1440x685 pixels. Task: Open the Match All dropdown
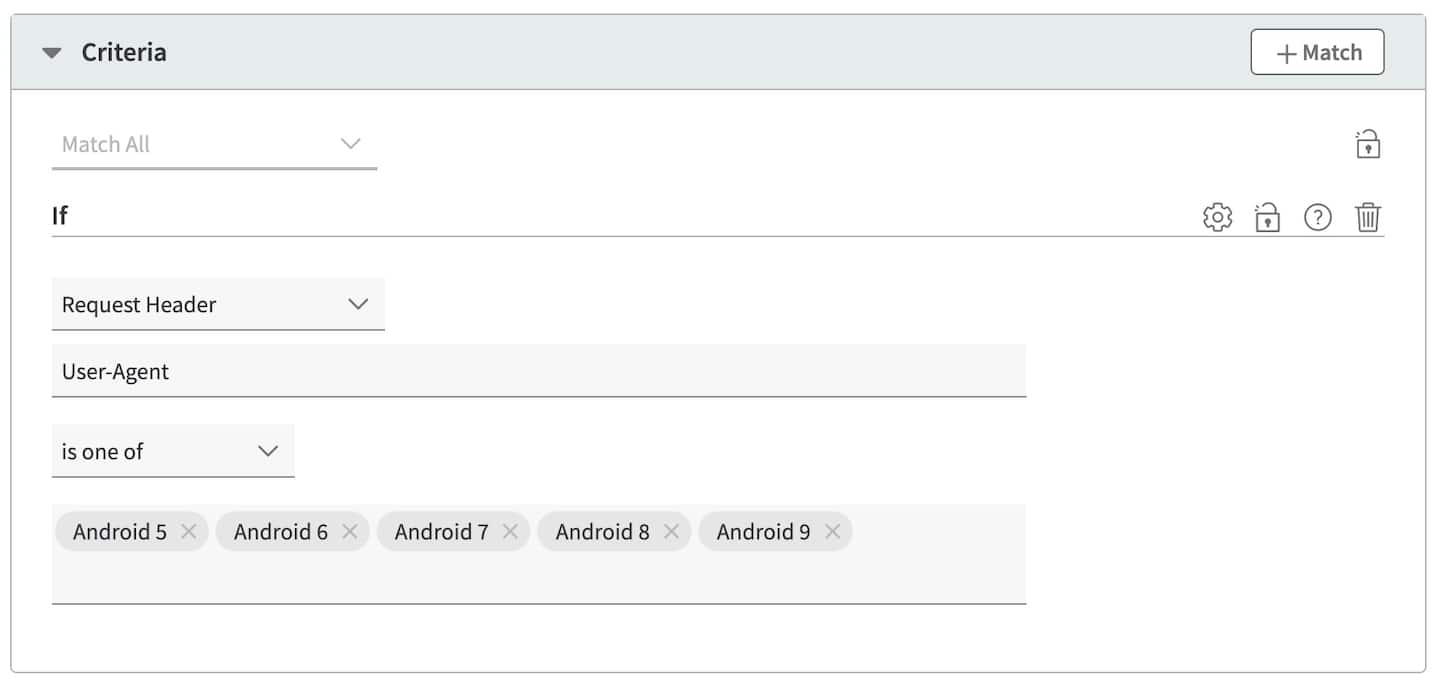coord(214,144)
